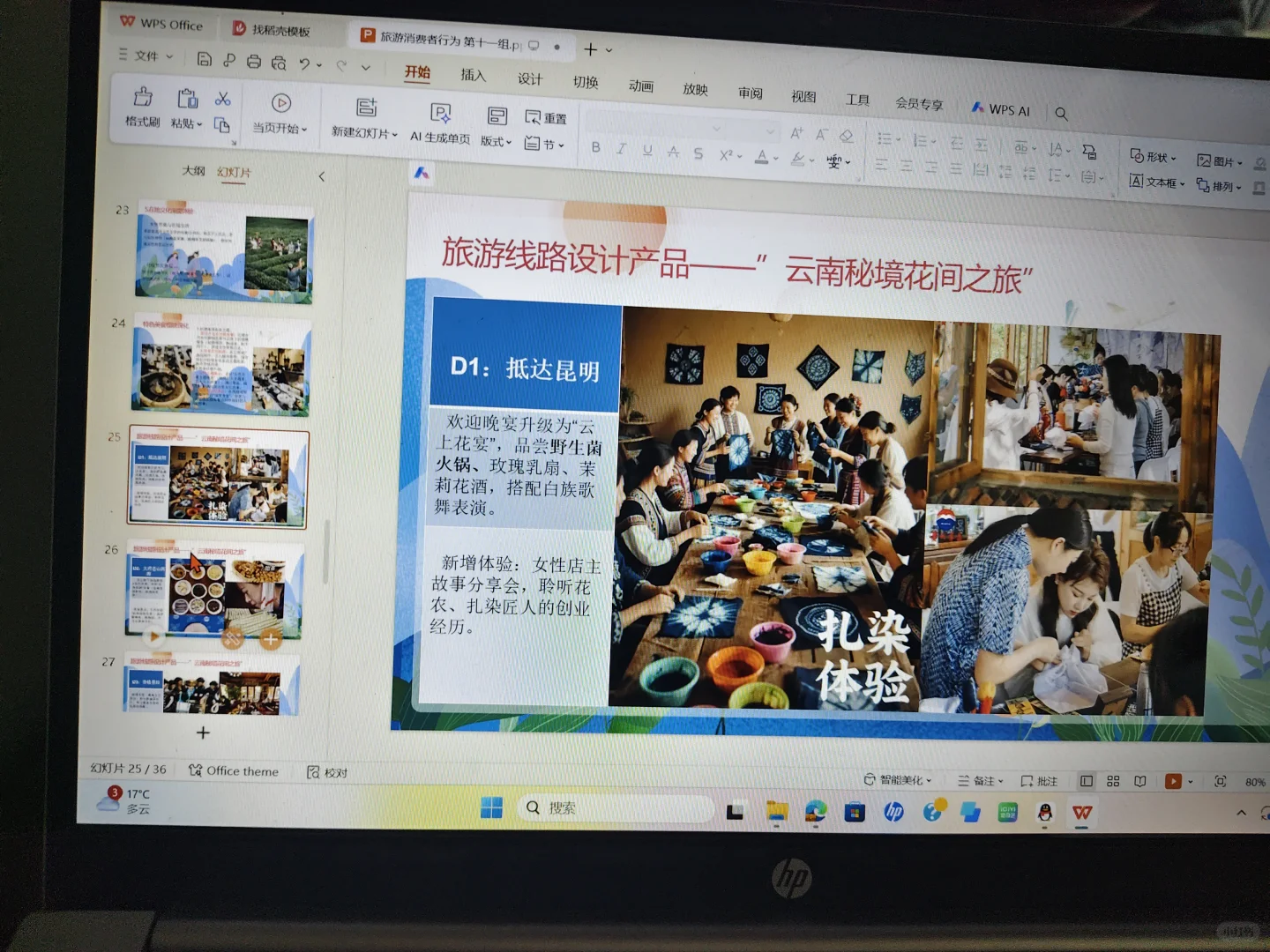
Task: Open reading view from the status bar
Action: [x=1140, y=781]
